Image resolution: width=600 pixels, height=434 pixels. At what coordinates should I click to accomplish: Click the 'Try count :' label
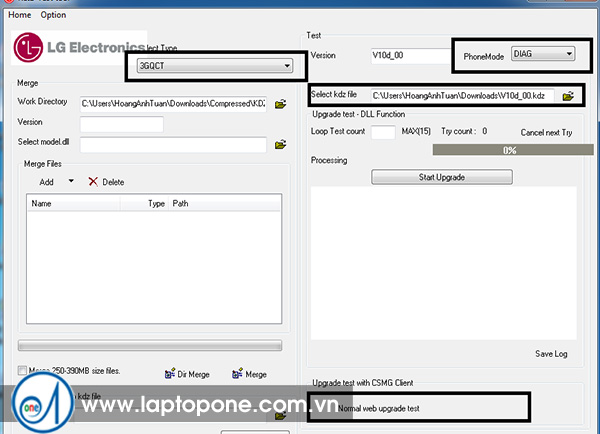pos(459,131)
